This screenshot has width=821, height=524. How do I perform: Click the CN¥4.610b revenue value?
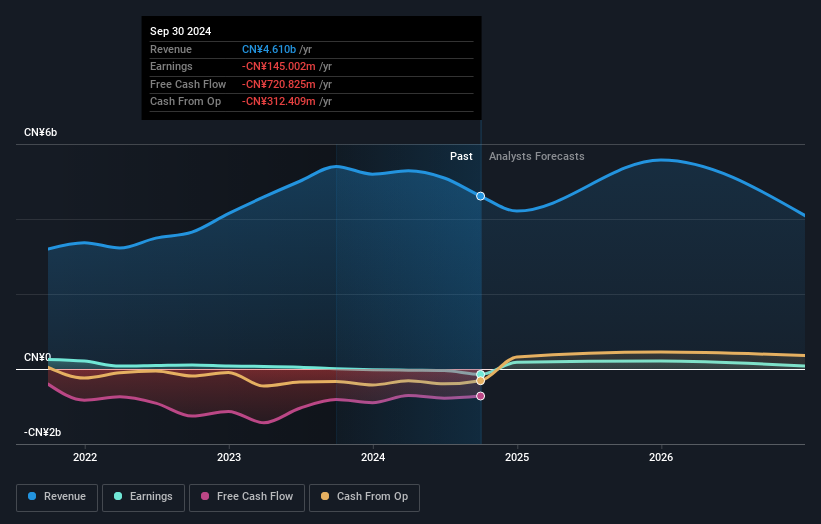tap(269, 49)
